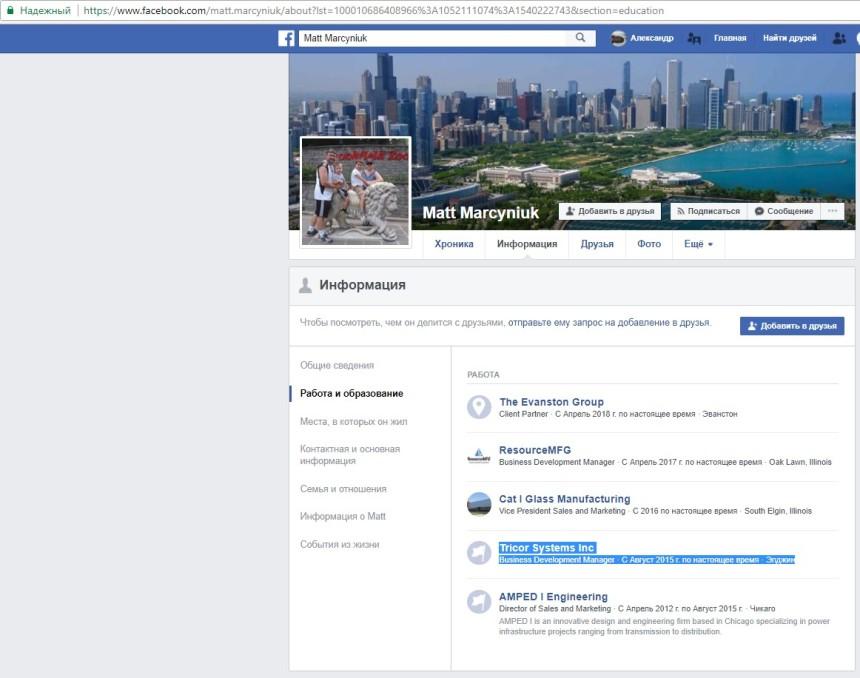Click the search magnifier icon
Screen dimensions: 860x678
coord(580,38)
